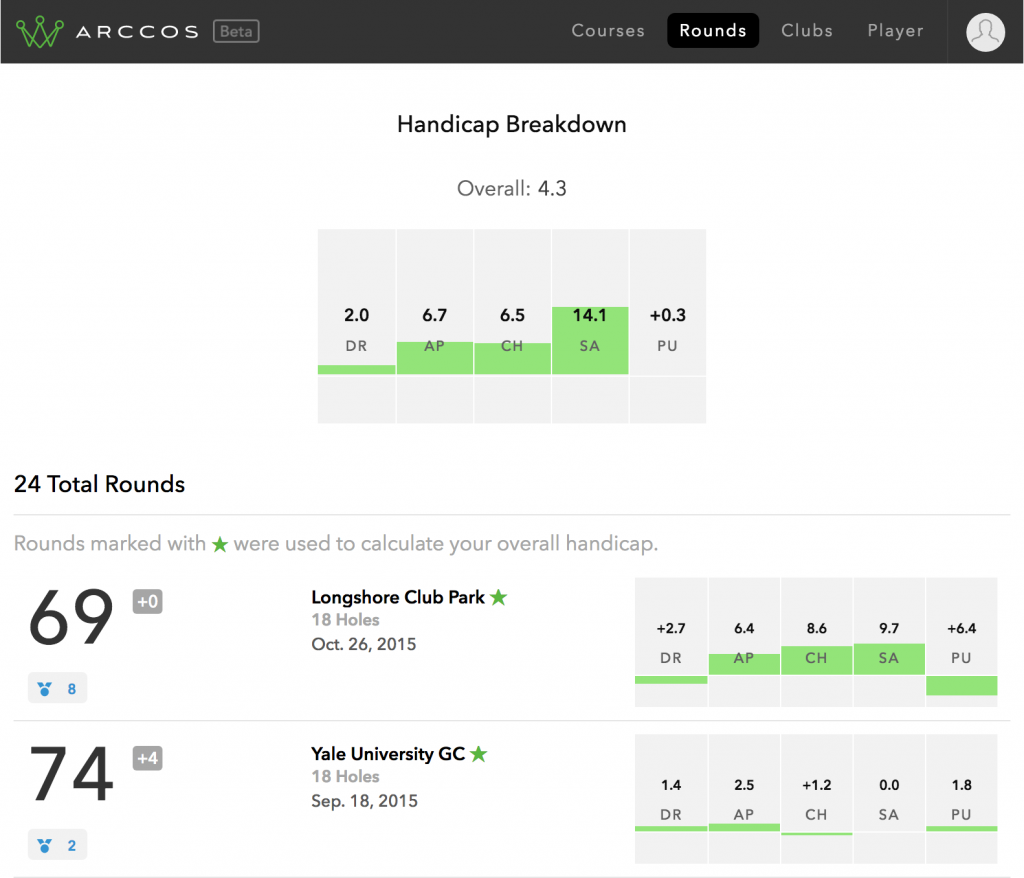The width and height of the screenshot is (1024, 878).
Task: Click the green star next to Longshore Club Park
Action: (x=499, y=597)
